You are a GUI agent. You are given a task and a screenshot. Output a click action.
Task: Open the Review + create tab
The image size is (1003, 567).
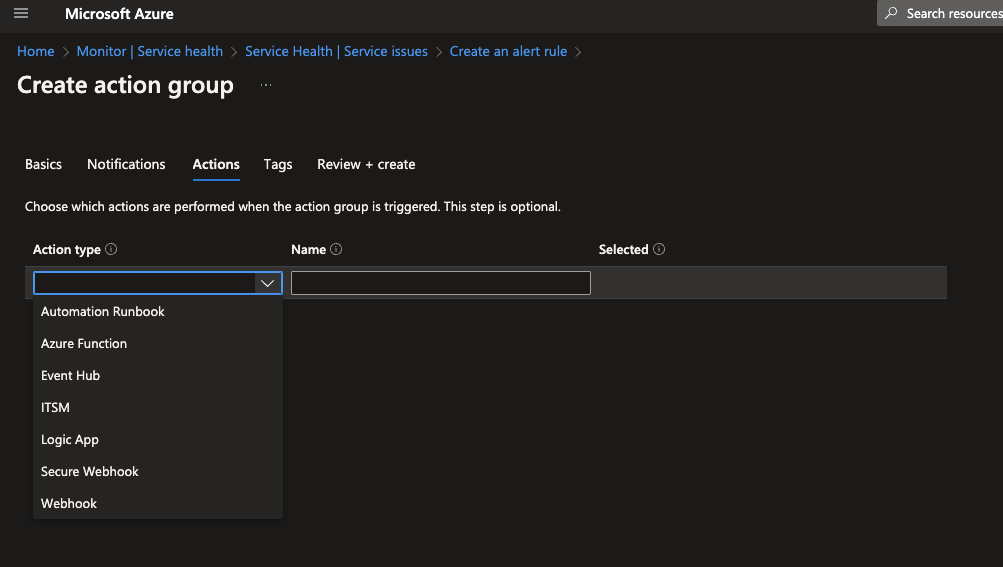tap(366, 164)
